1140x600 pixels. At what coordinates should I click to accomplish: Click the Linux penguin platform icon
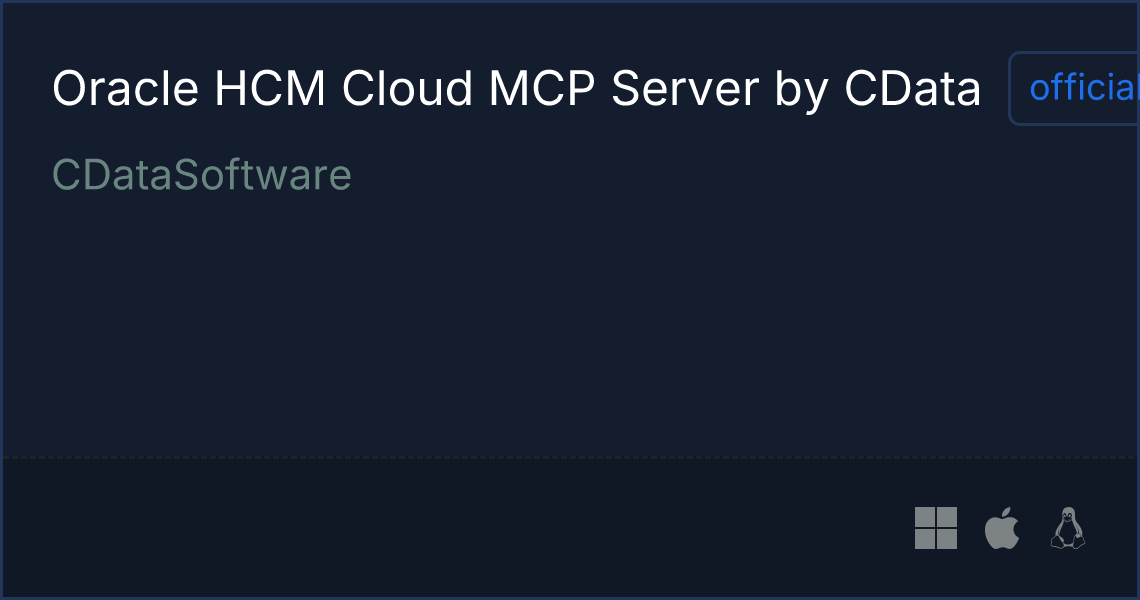coord(1067,528)
